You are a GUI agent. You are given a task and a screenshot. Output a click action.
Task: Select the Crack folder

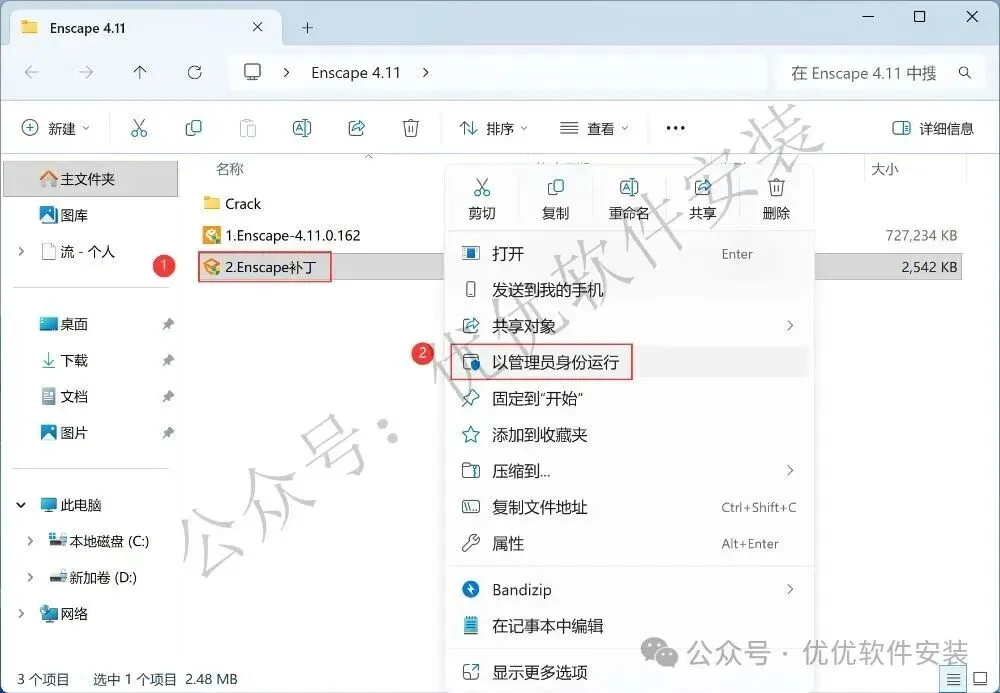(232, 204)
